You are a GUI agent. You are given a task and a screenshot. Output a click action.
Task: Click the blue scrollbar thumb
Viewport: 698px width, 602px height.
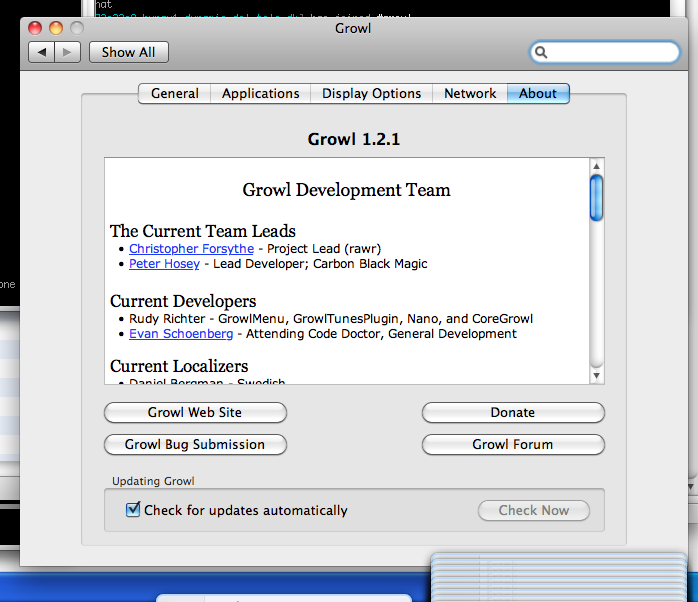point(596,197)
